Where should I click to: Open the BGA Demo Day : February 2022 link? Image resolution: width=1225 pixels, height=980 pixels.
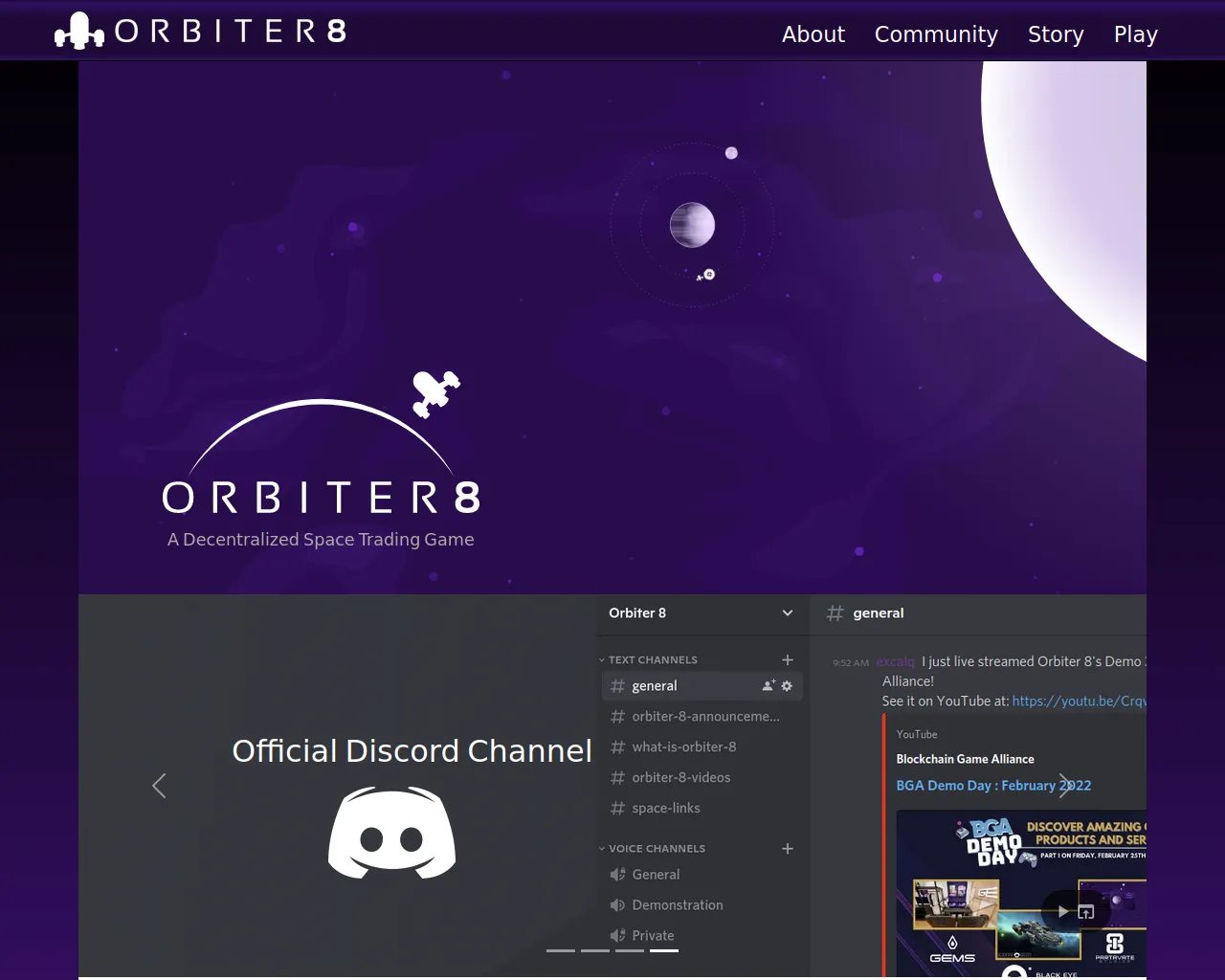tap(993, 786)
